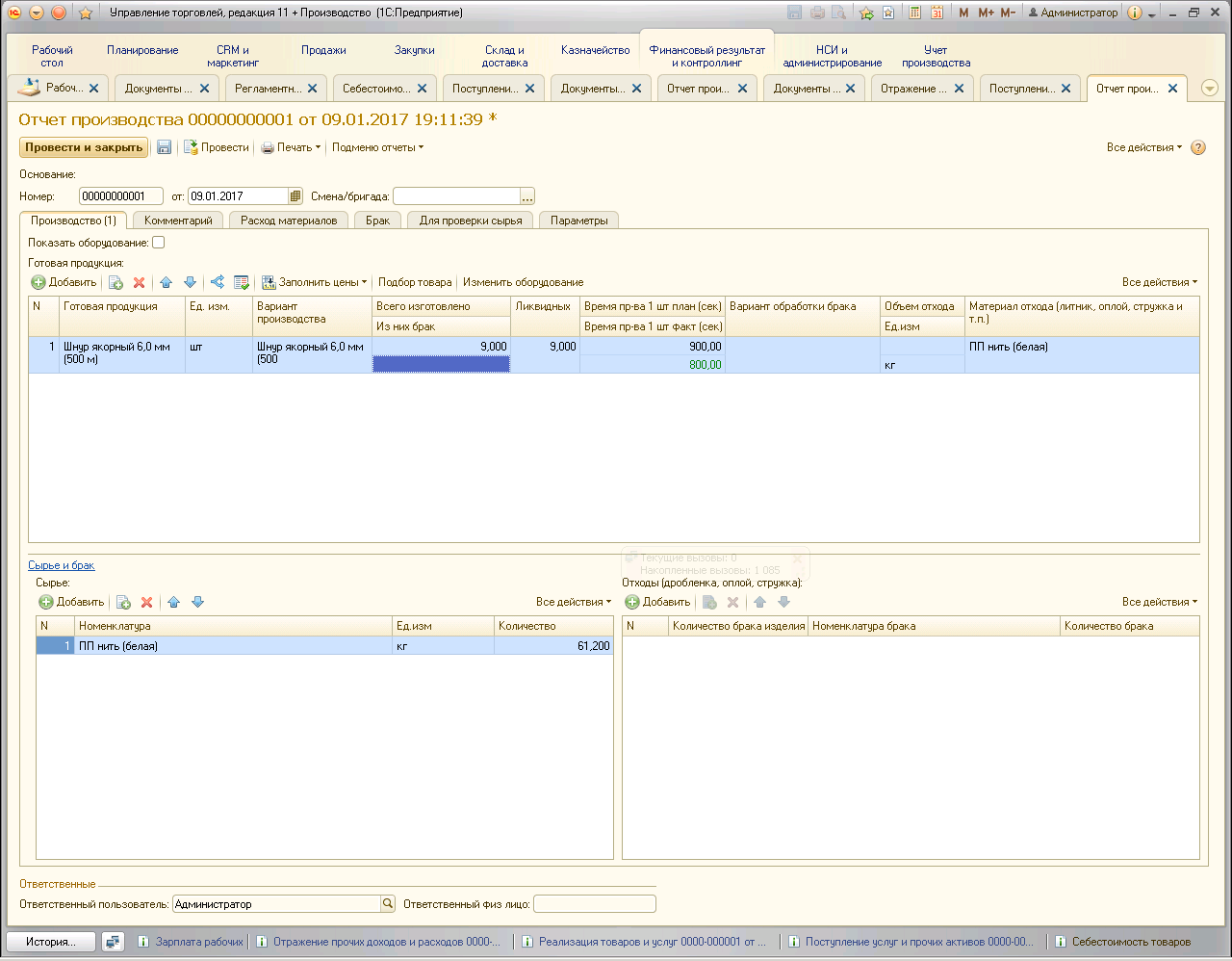Toggle Показать оборудование checkbox
This screenshot has height=961, width=1232.
pyautogui.click(x=159, y=243)
